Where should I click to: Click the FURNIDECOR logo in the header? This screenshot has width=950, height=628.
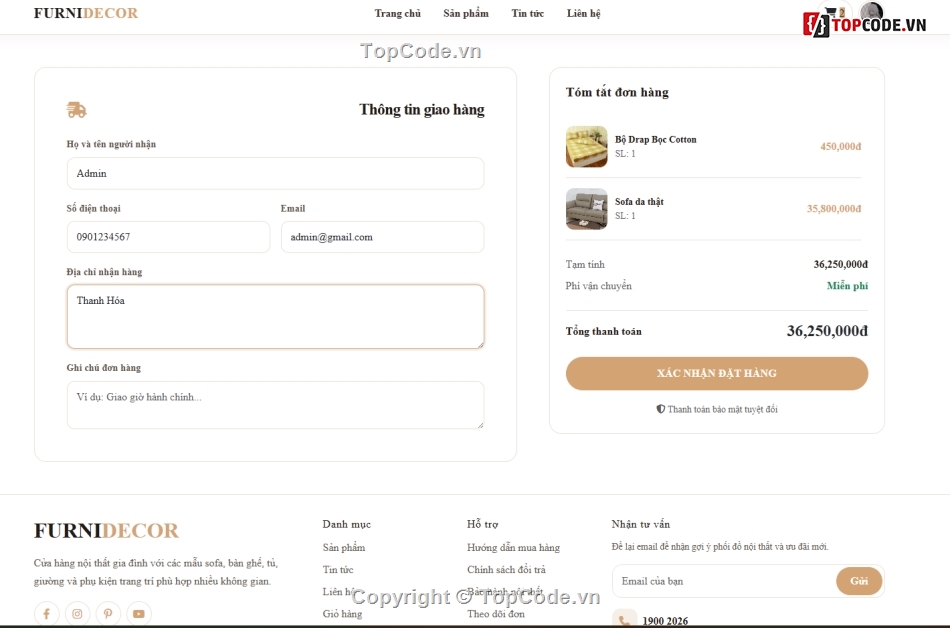[86, 13]
